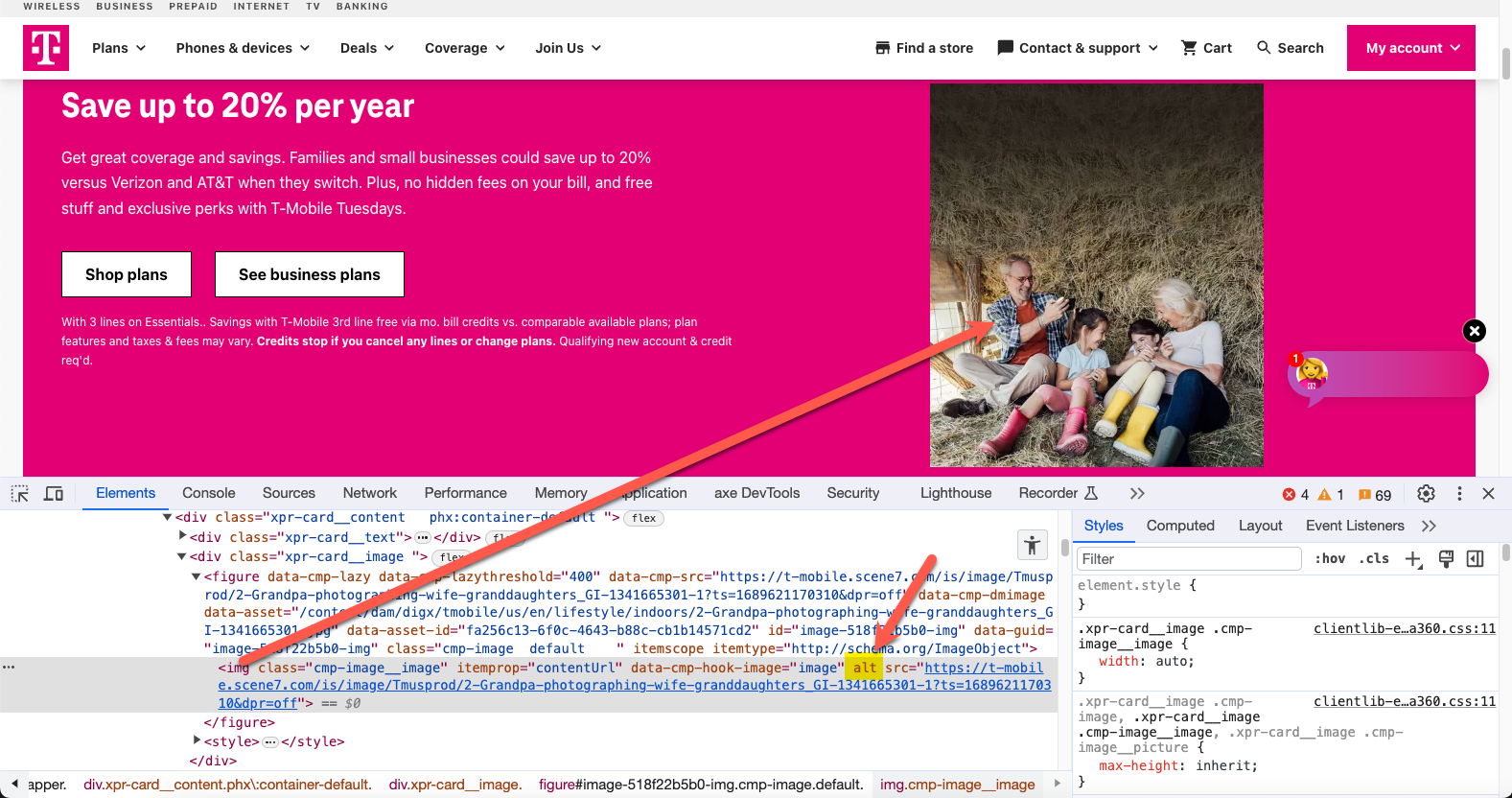Toggle the computed styles sidebar icon

pyautogui.click(x=1476, y=558)
